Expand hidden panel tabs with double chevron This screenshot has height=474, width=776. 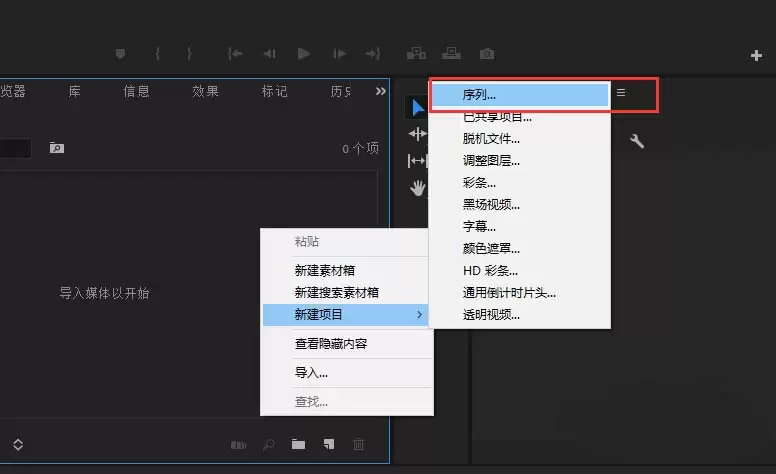point(380,91)
